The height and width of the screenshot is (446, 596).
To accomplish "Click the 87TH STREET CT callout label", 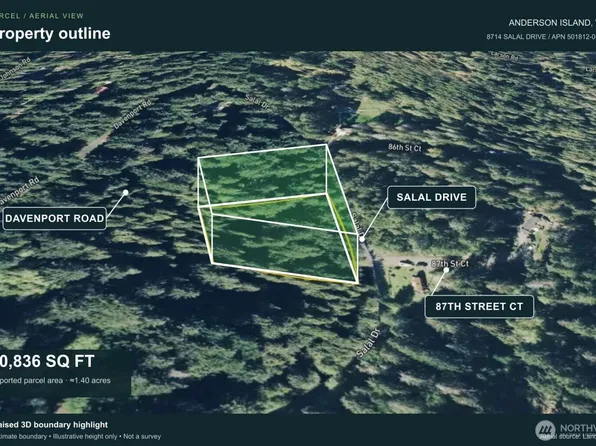I will pyautogui.click(x=479, y=306).
